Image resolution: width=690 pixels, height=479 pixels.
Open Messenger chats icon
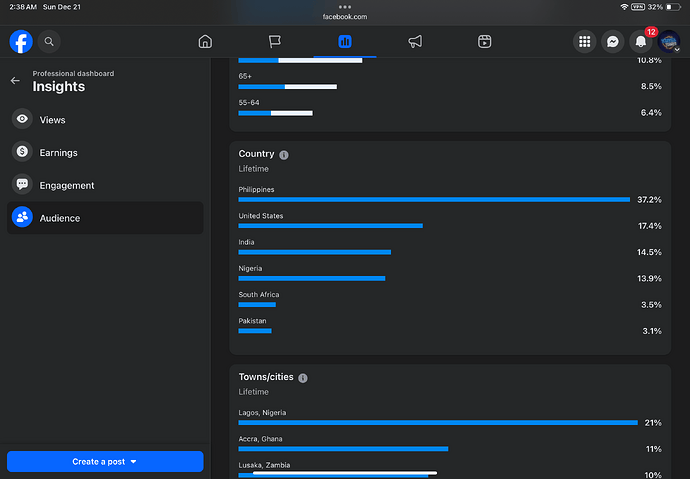point(614,42)
